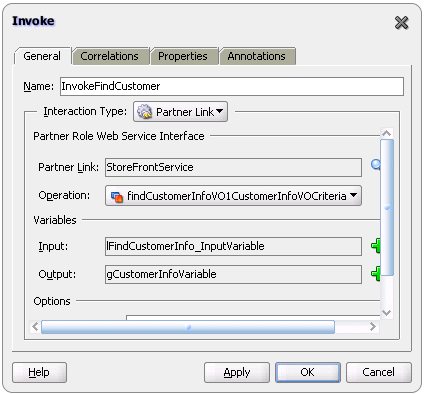Confirm with the OK button
The height and width of the screenshot is (394, 425).
pos(308,372)
